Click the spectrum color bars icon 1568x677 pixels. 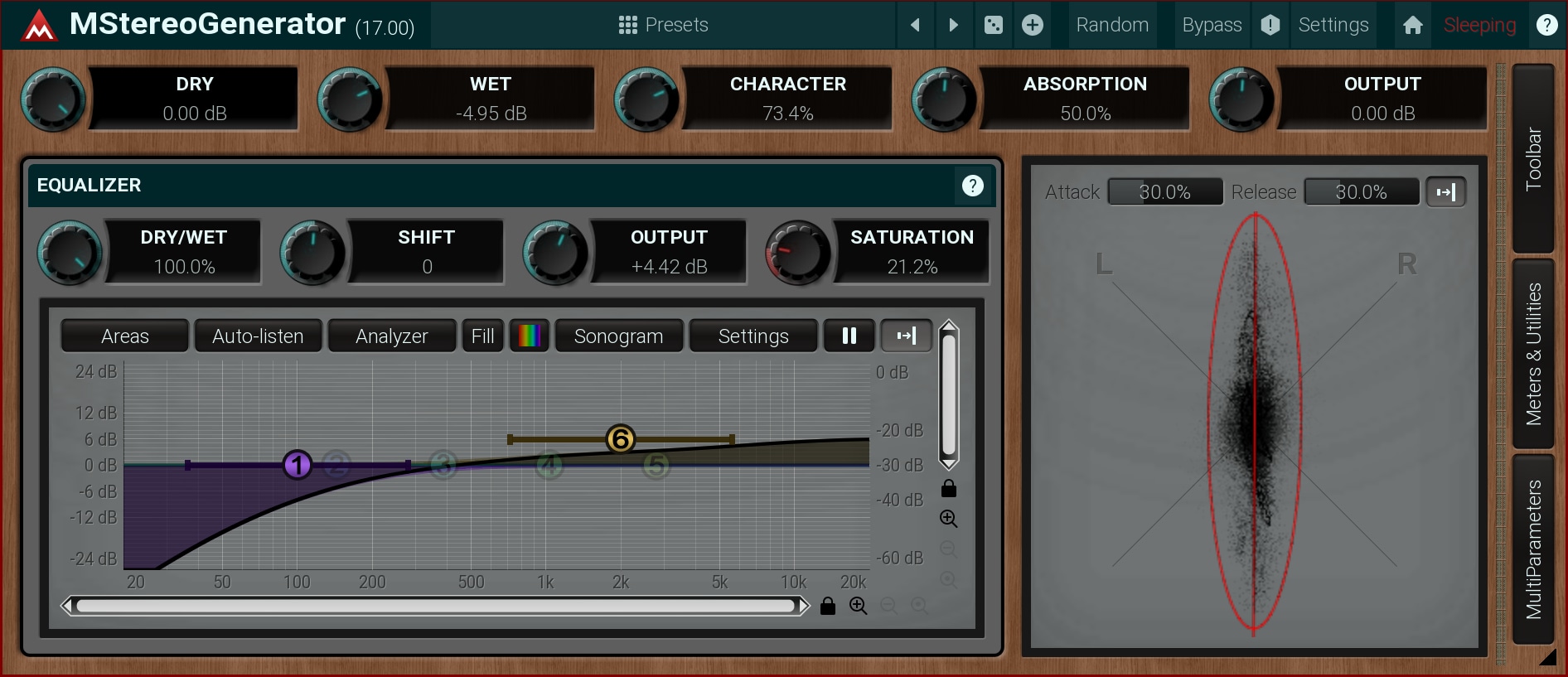[x=529, y=336]
